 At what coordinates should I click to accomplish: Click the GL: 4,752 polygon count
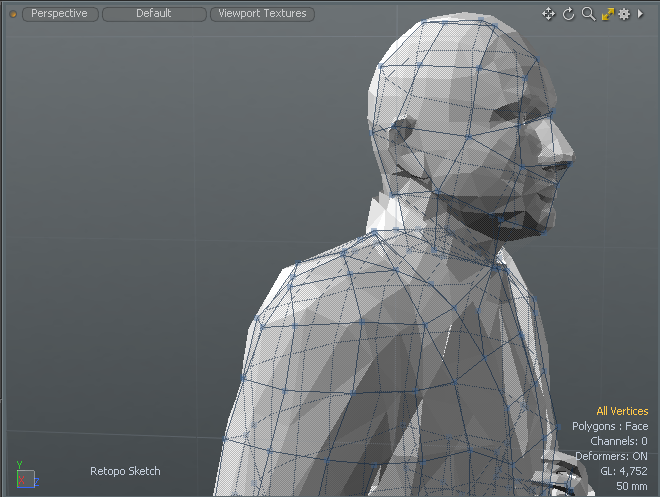(x=624, y=471)
